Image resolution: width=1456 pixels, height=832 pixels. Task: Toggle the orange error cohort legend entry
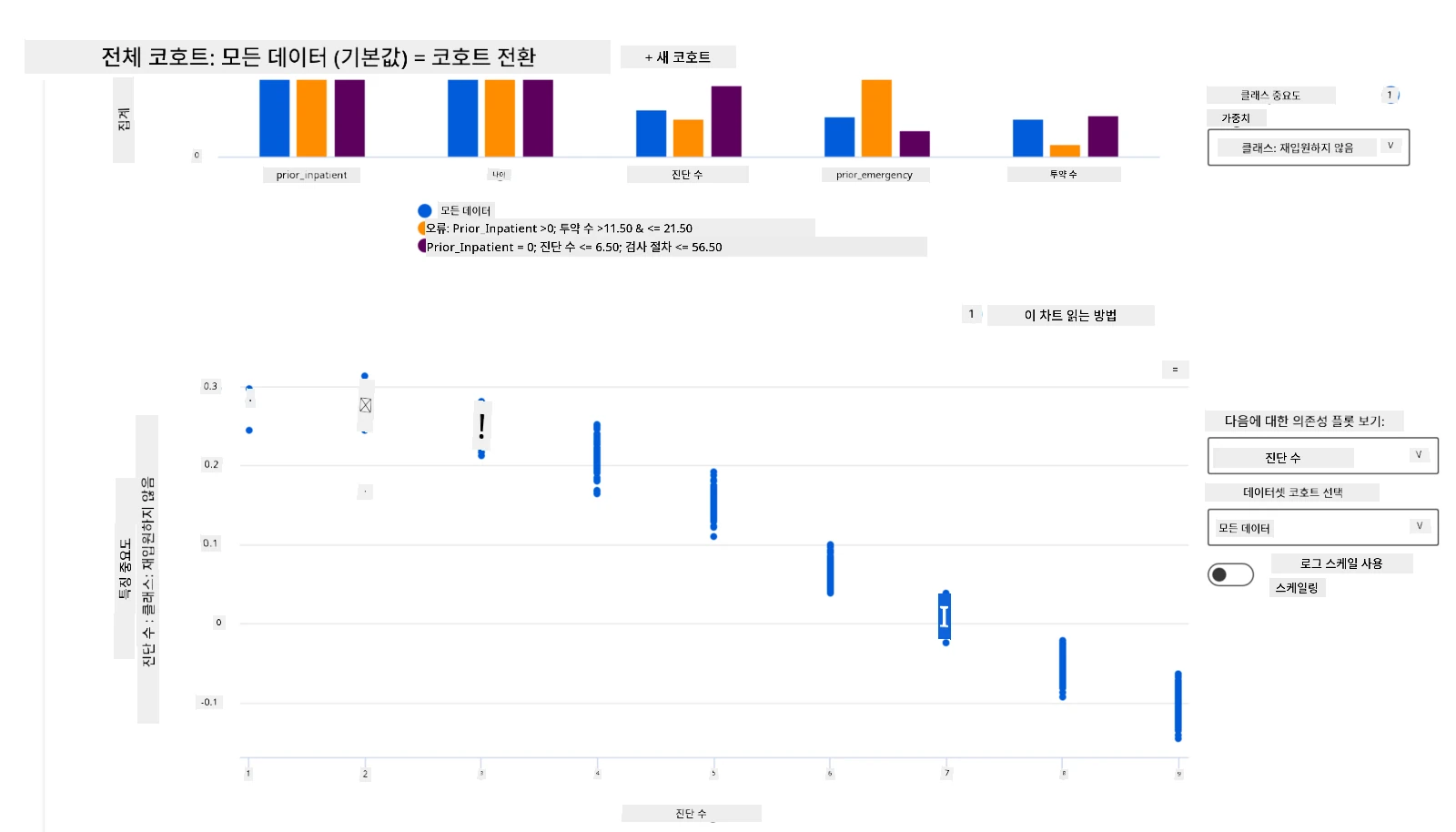coord(559,228)
